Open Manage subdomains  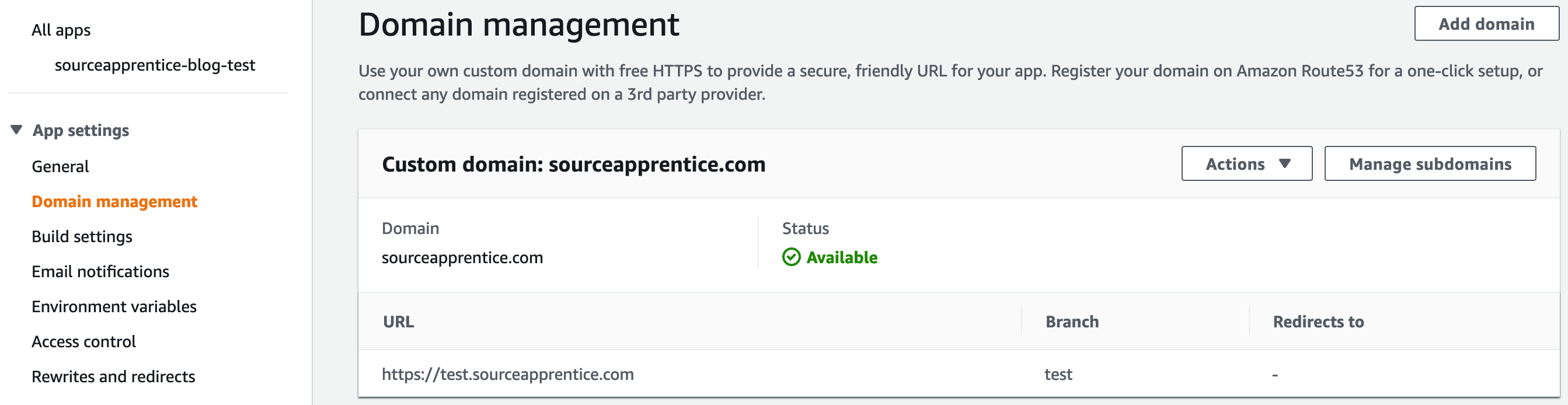(1430, 163)
